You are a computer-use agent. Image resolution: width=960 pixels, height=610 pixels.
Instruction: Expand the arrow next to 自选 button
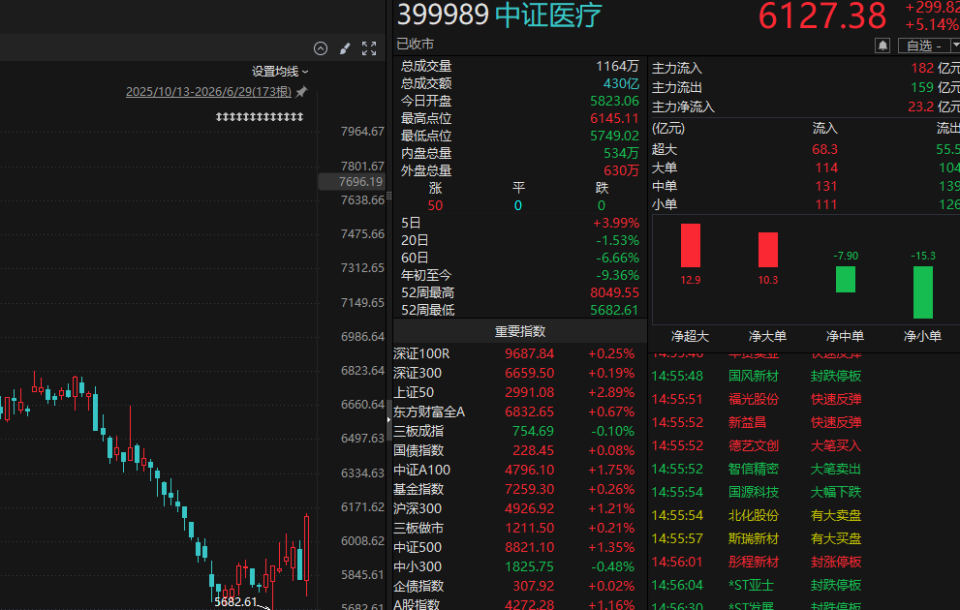pyautogui.click(x=955, y=46)
